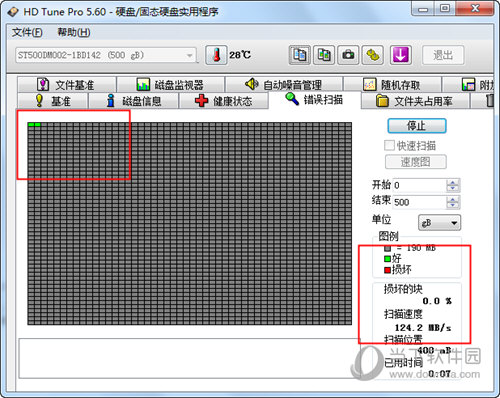Switch to the 基准 tab
The height and width of the screenshot is (398, 500).
[x=53, y=101]
